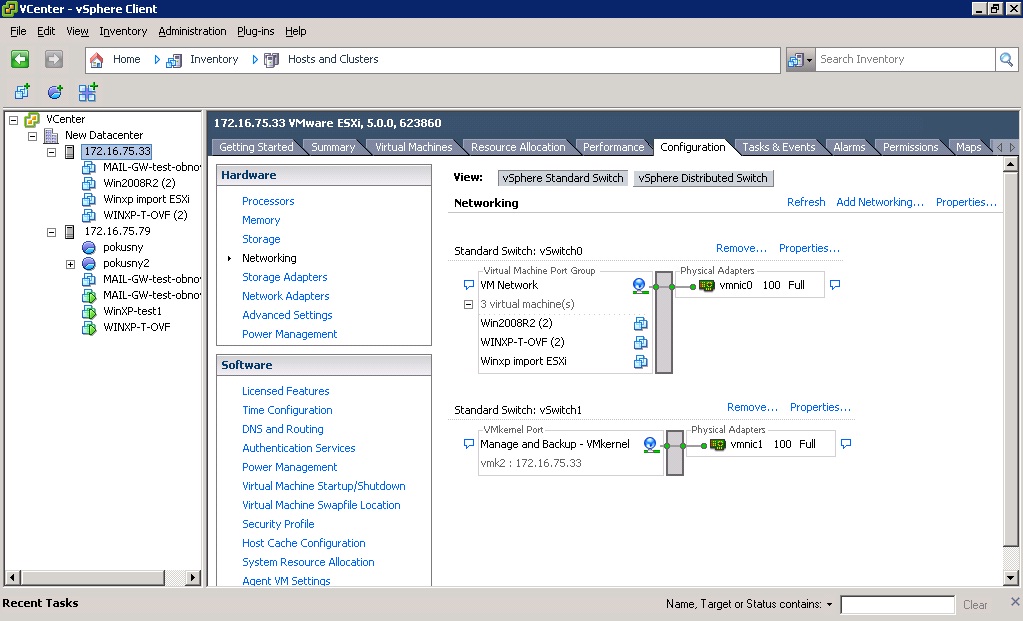Image resolution: width=1023 pixels, height=621 pixels.
Task: Click the callout icon left of Manage and Backup
Action: click(468, 444)
